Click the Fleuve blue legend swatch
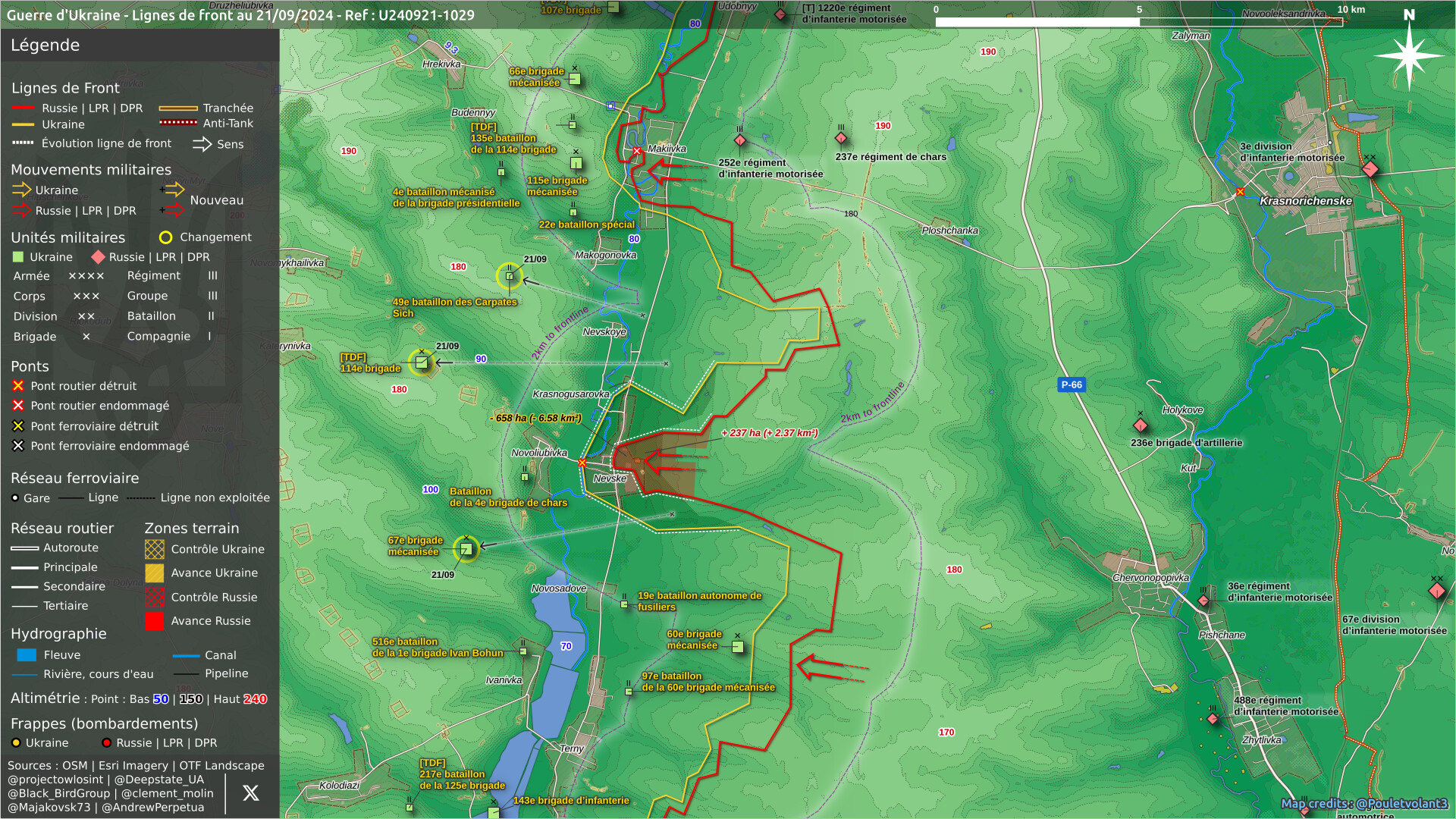 tap(27, 655)
